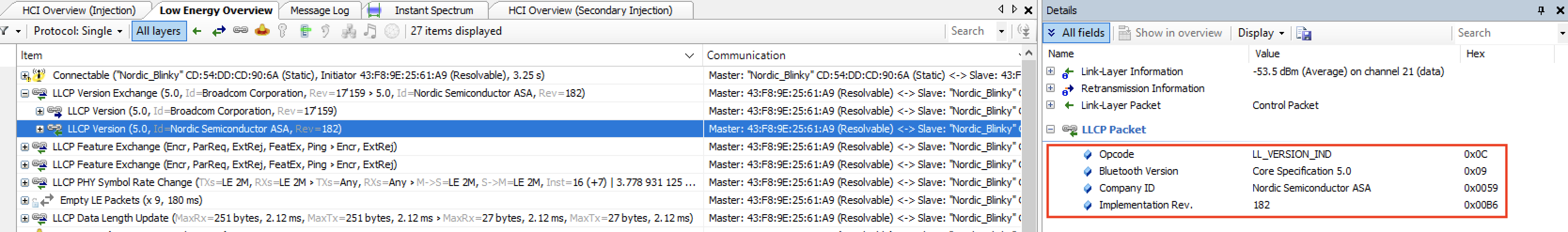Click the sombrero hat toolbar icon
The image size is (1568, 232).
262,31
